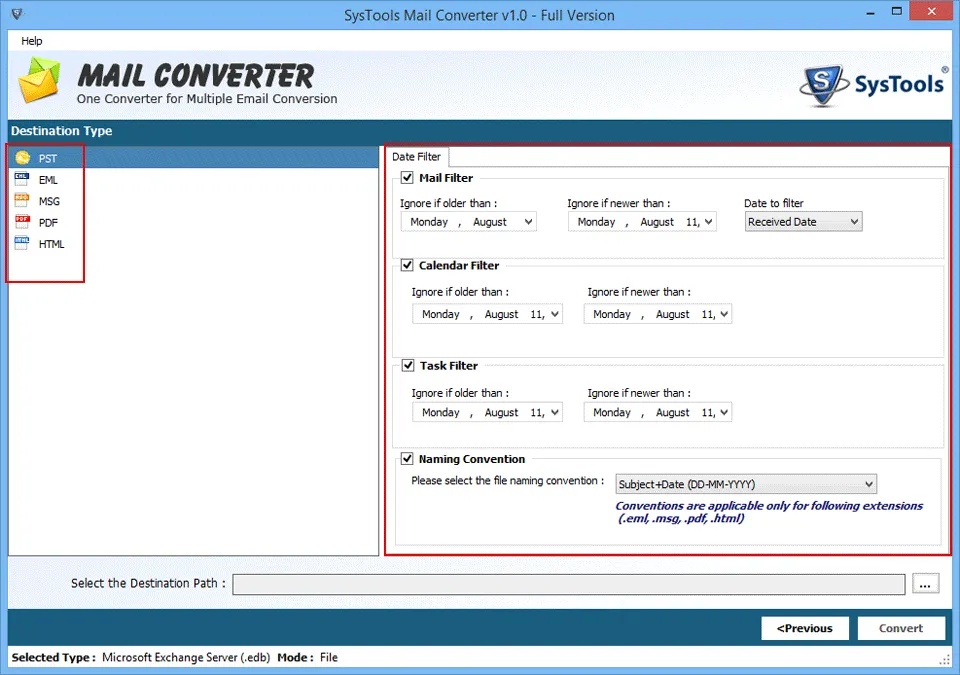Click the SysTools shield logo
Image resolution: width=960 pixels, height=675 pixels.
[x=823, y=86]
